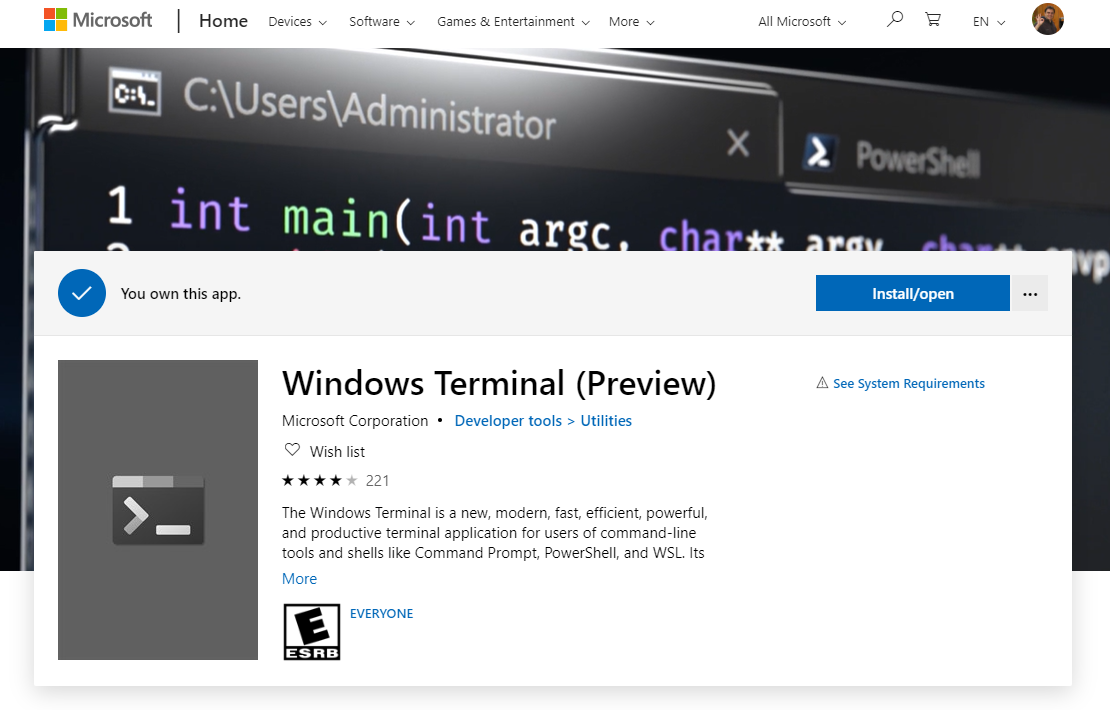Open the EVERYONE rating link
The height and width of the screenshot is (710, 1110).
(x=381, y=614)
